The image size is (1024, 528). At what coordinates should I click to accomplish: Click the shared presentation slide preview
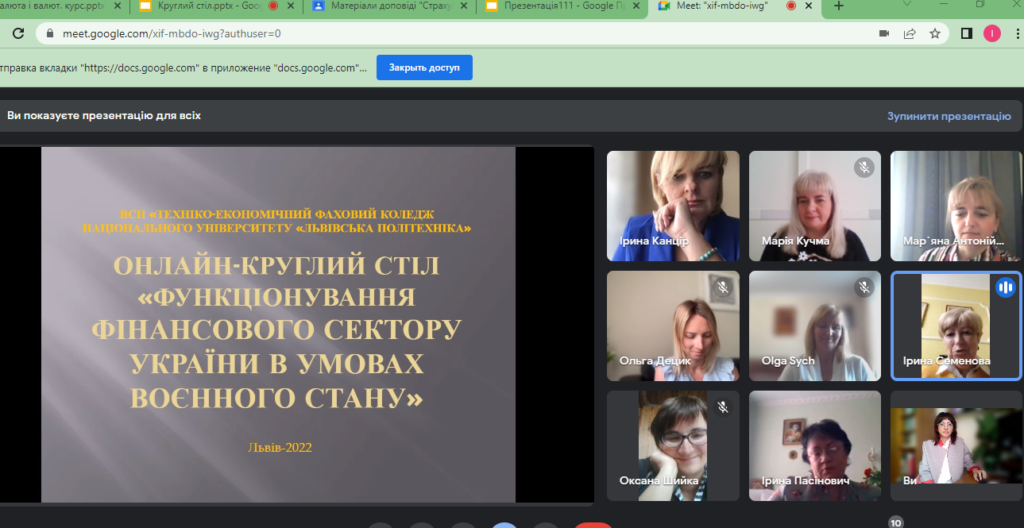pyautogui.click(x=278, y=324)
